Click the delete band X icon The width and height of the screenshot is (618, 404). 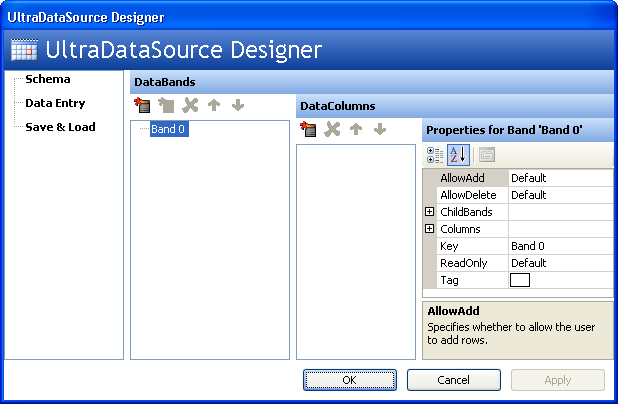coord(190,105)
